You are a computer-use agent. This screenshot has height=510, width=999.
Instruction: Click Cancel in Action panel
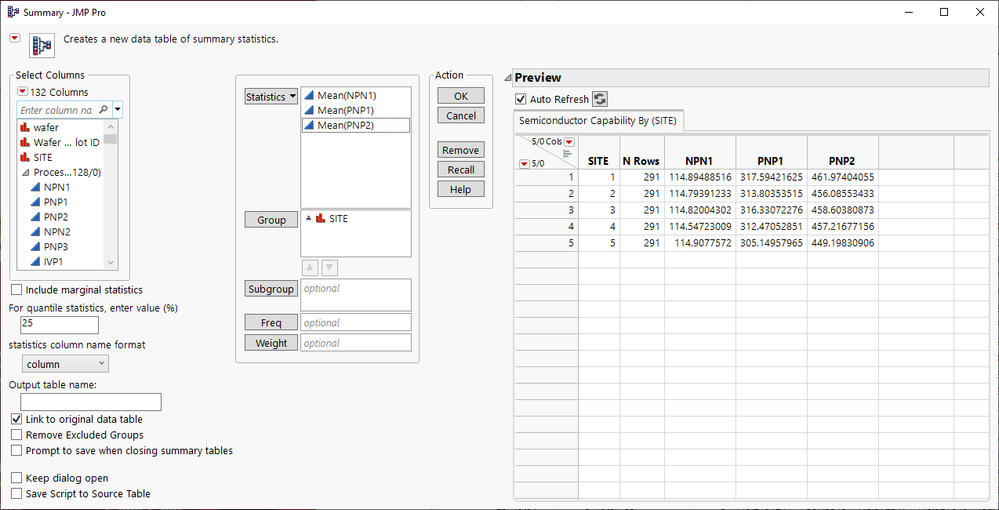click(461, 115)
